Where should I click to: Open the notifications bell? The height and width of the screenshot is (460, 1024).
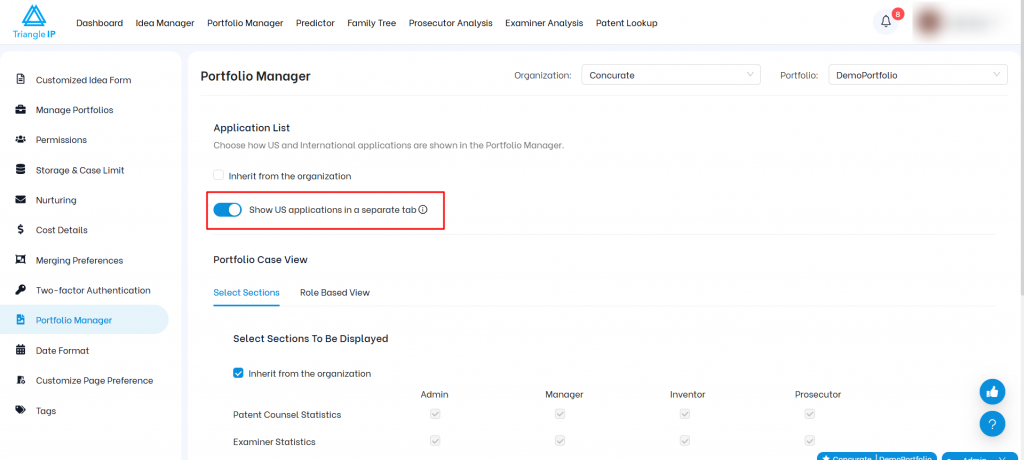pyautogui.click(x=886, y=22)
